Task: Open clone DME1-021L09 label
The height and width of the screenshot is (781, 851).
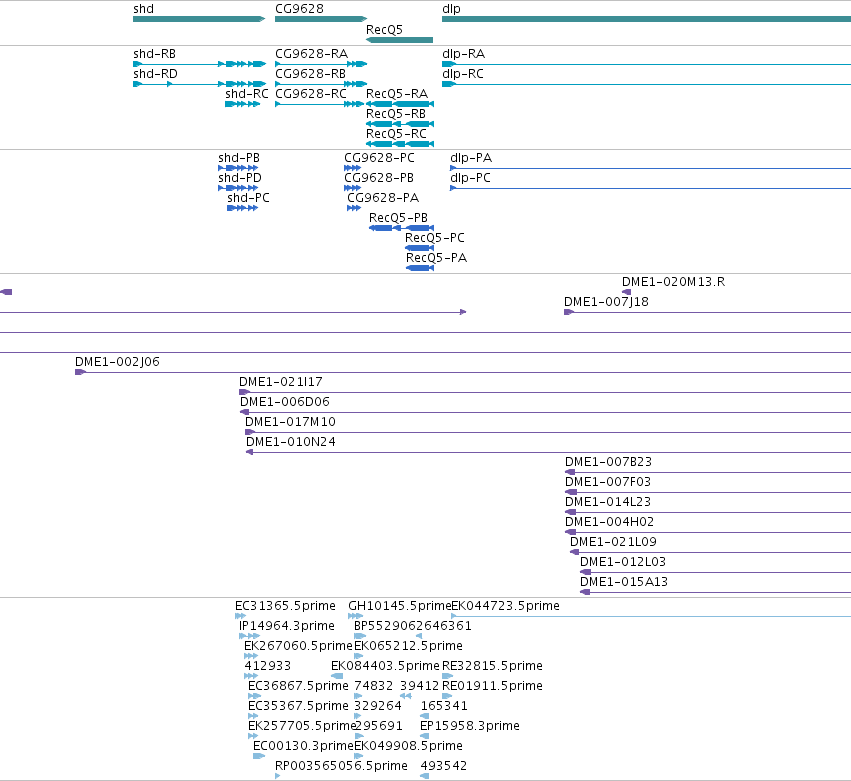Action: coord(613,543)
